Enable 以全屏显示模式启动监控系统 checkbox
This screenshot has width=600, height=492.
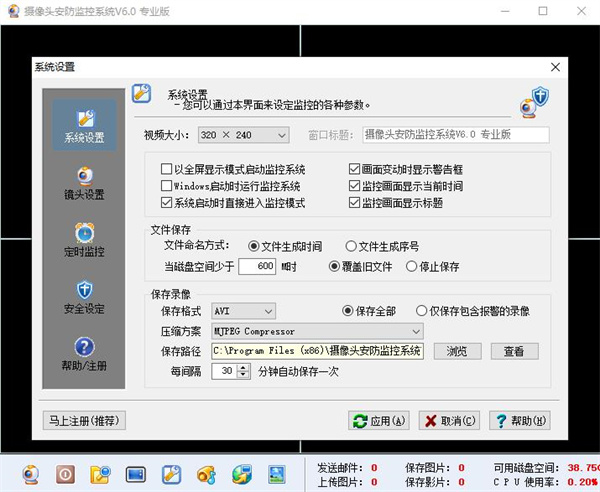click(x=167, y=169)
